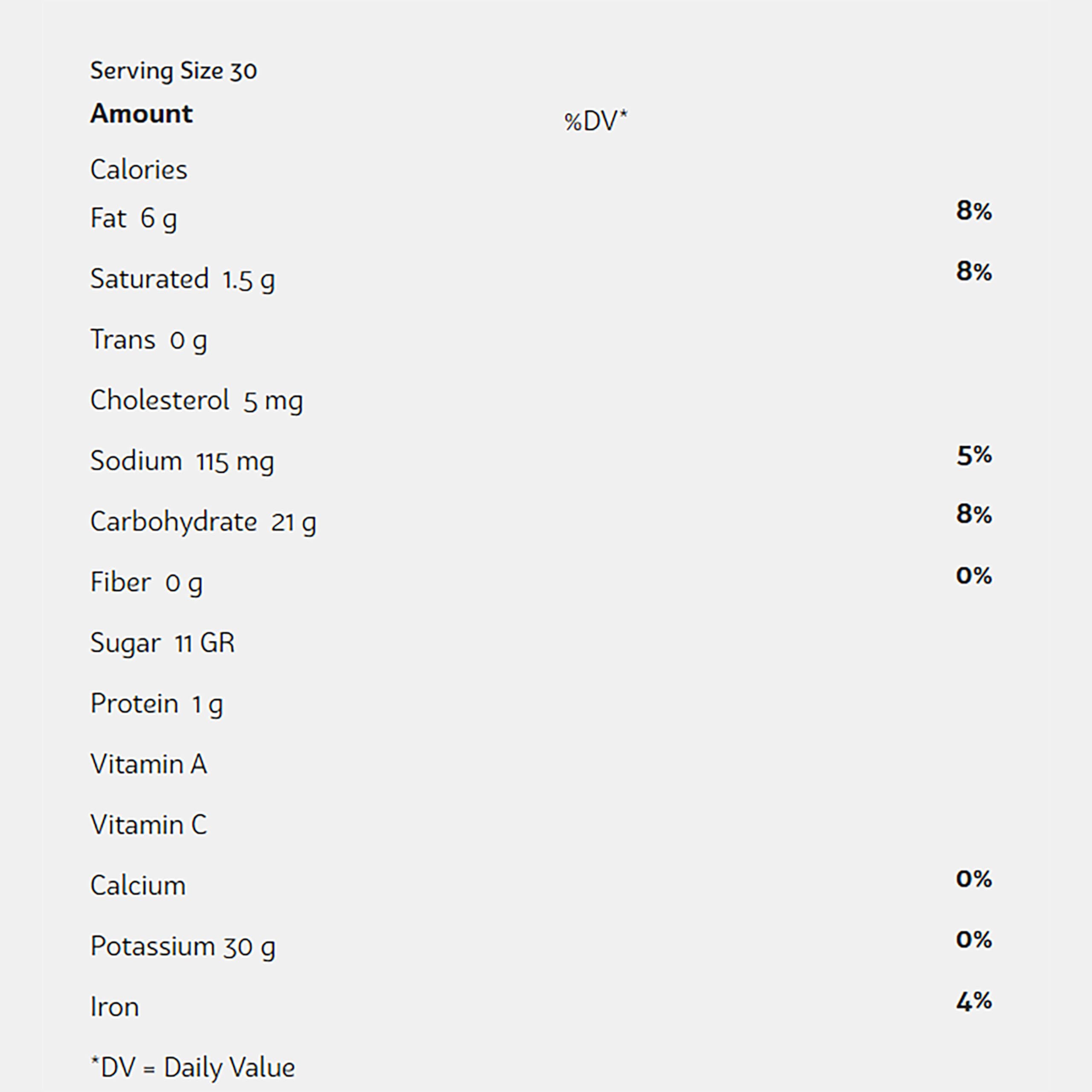The width and height of the screenshot is (1092, 1092).
Task: Click the Serving Size 30 text
Action: (x=174, y=72)
